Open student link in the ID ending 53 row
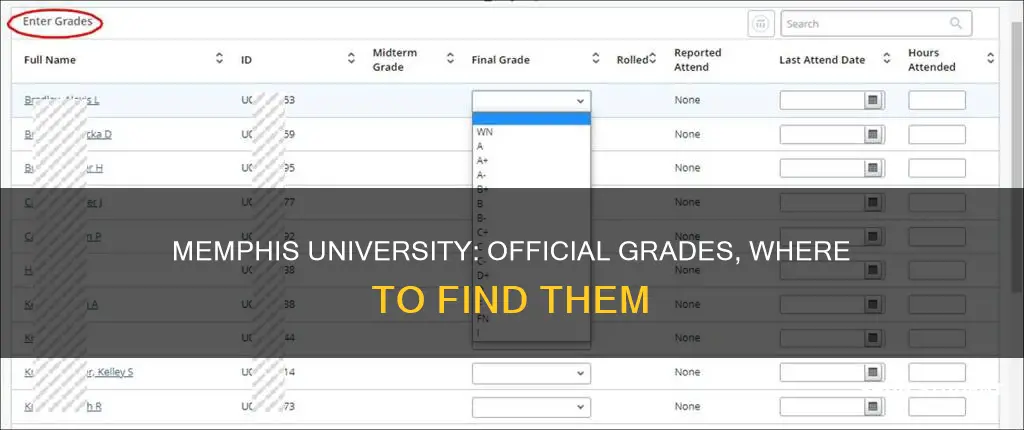 [x=61, y=100]
